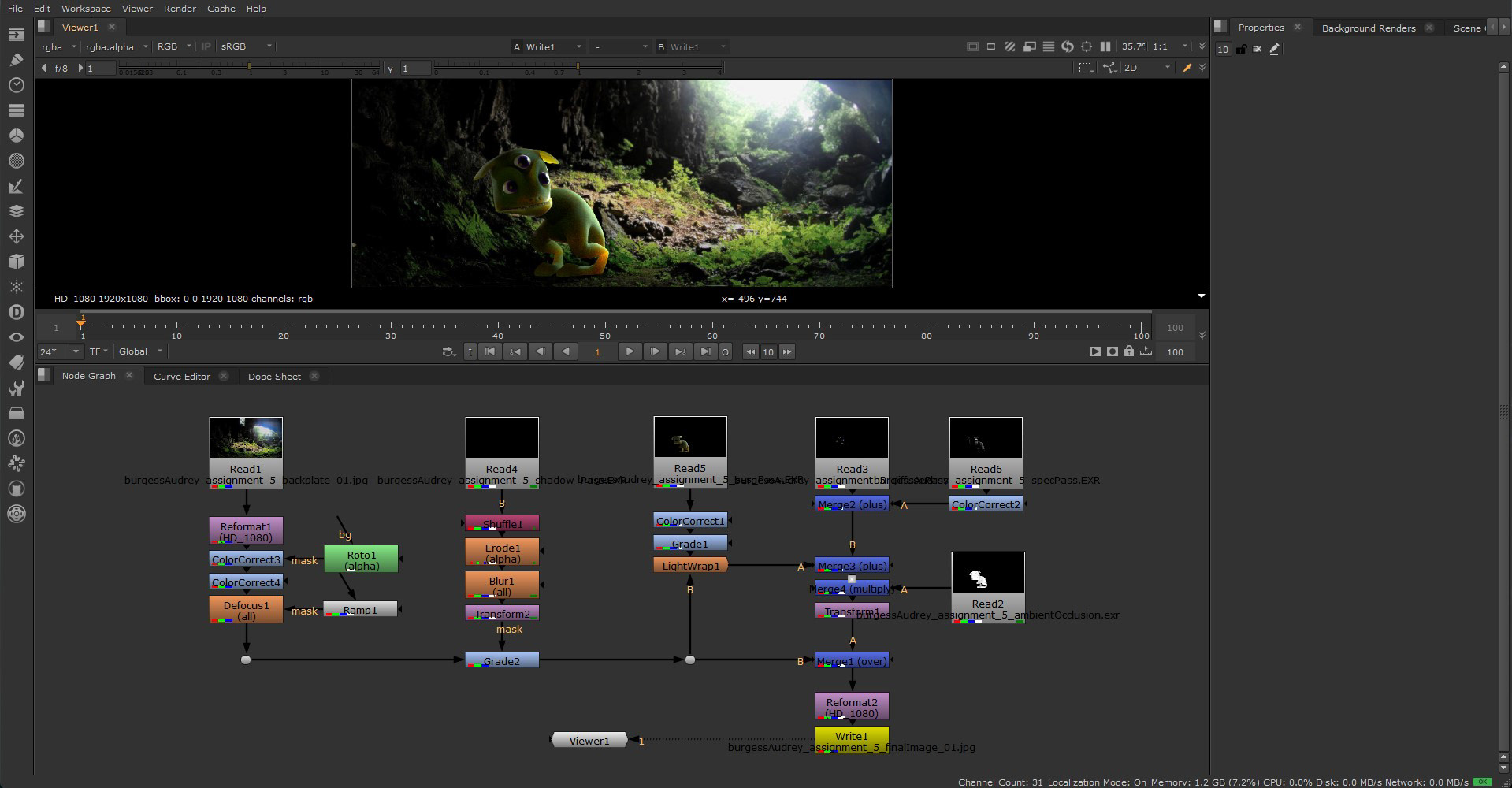Image resolution: width=1512 pixels, height=788 pixels.
Task: Open the Global frame range dropdown
Action: tap(140, 351)
